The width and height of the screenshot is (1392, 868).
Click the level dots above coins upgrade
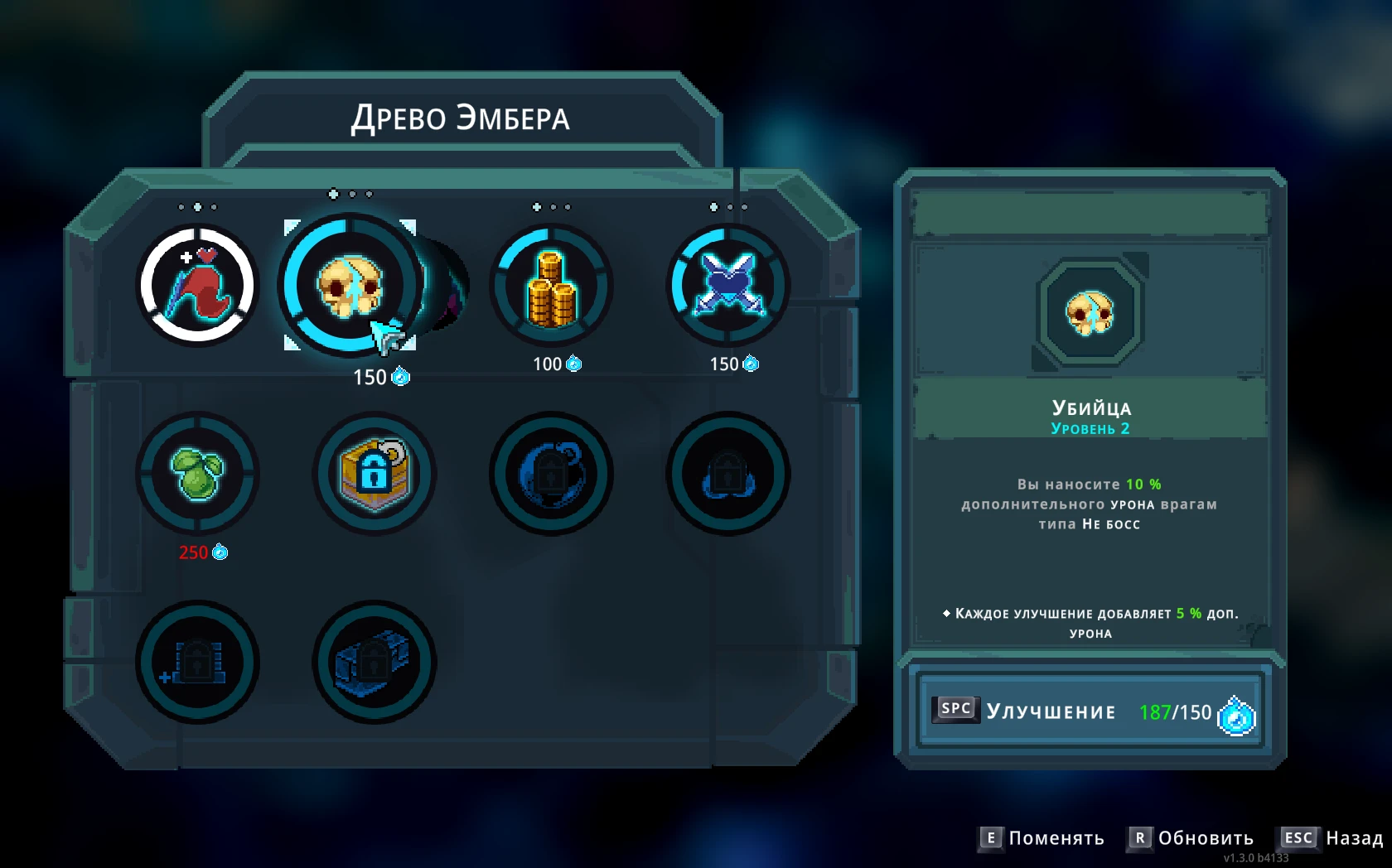(x=551, y=207)
